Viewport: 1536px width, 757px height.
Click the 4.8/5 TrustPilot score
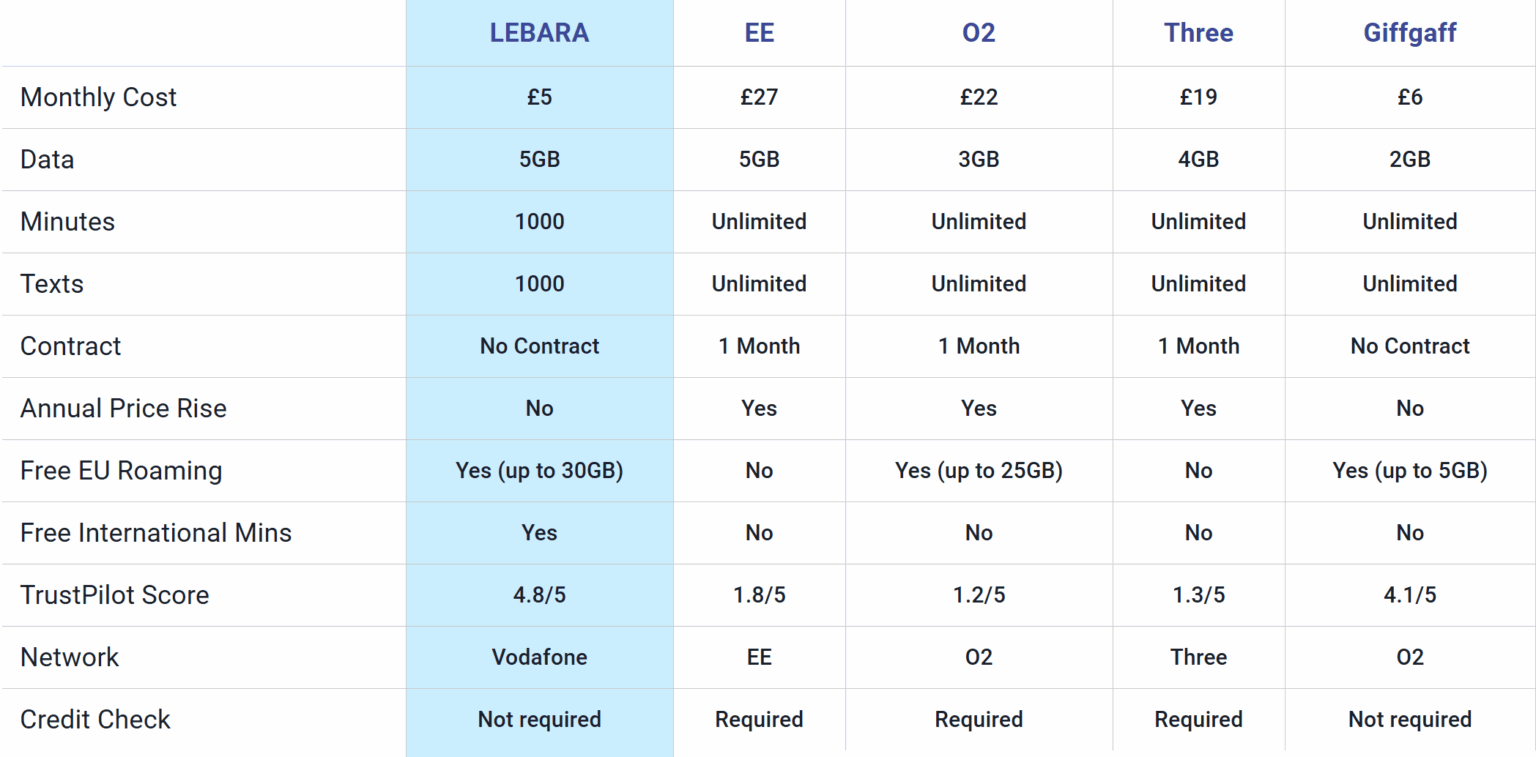click(x=539, y=595)
